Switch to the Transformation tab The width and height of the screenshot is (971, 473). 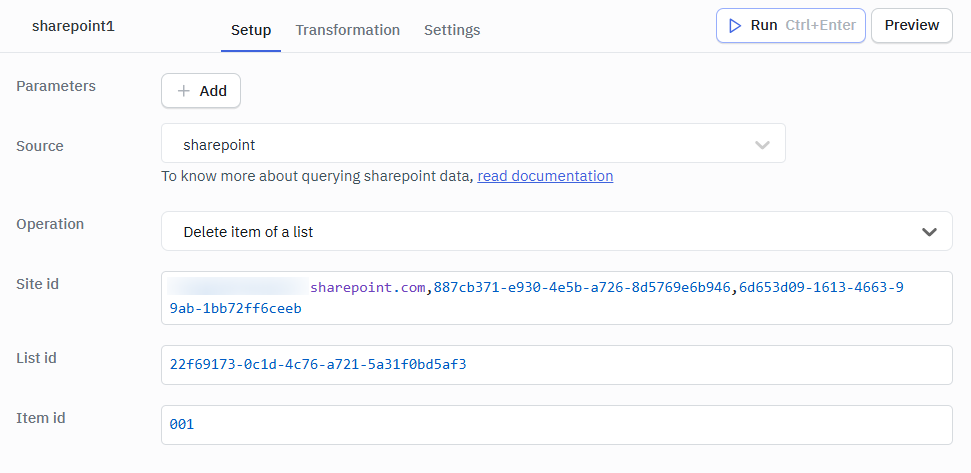(347, 30)
